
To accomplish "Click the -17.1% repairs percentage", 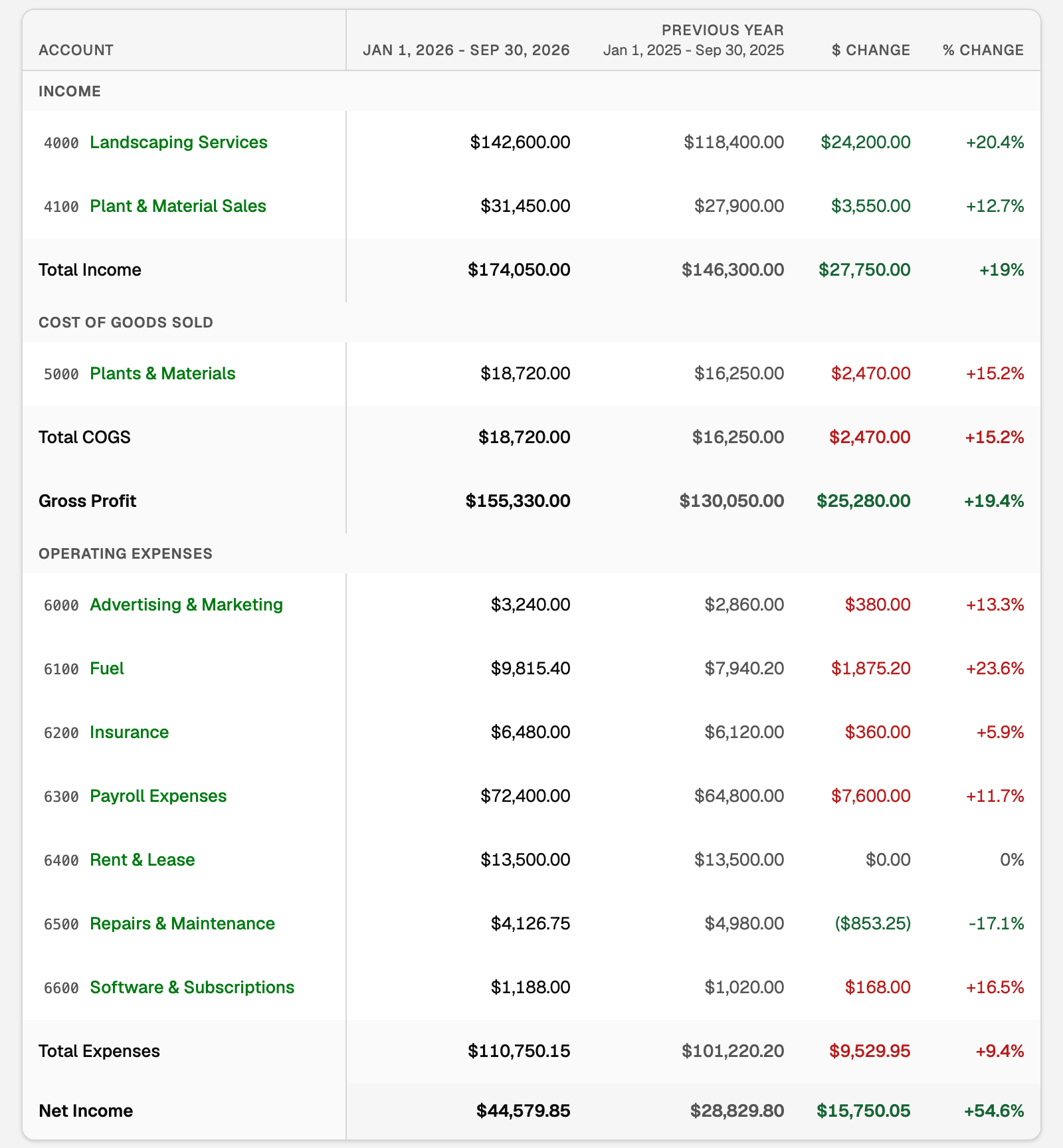I will [x=998, y=923].
